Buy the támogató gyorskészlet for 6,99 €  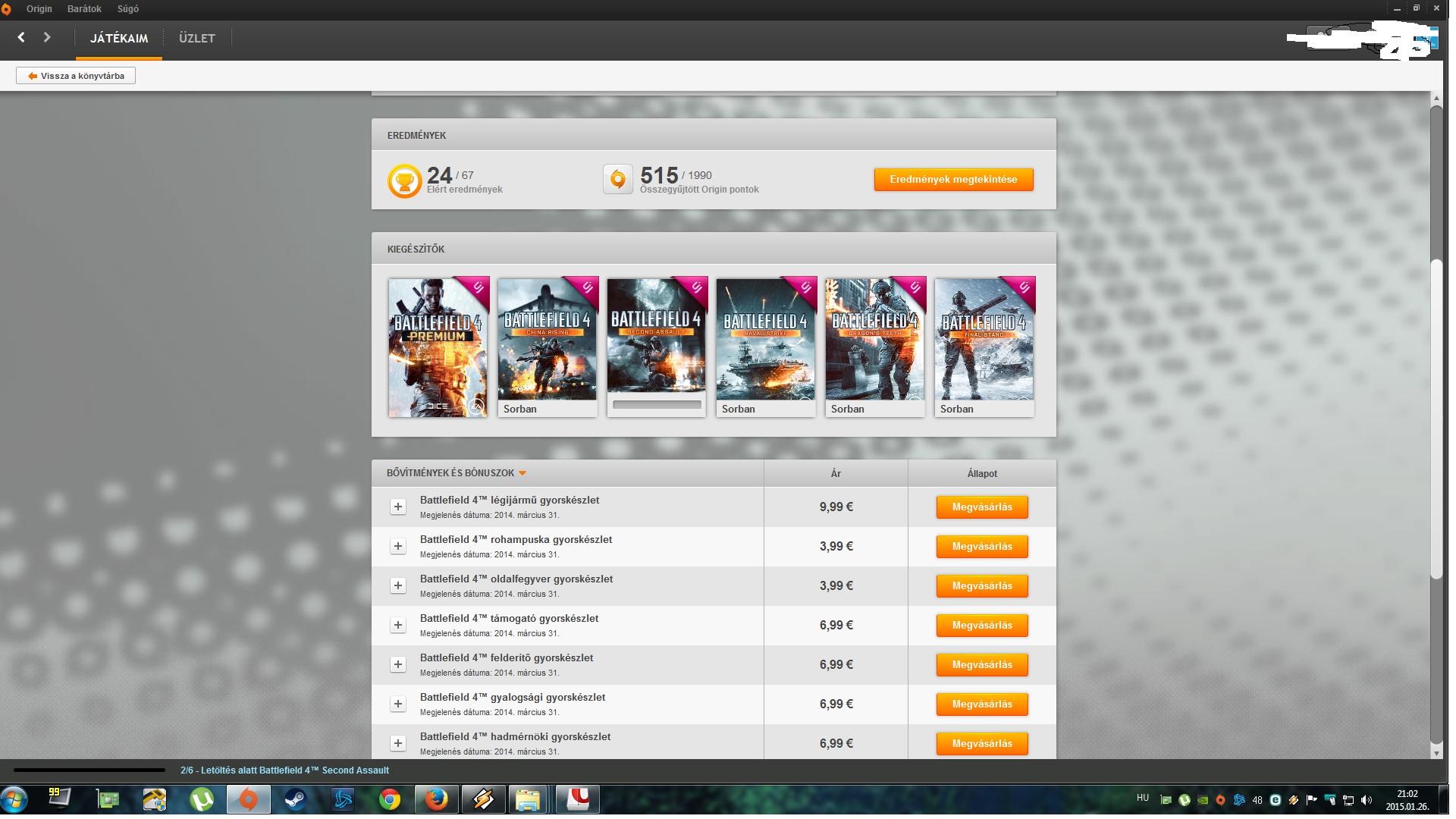pyautogui.click(x=981, y=625)
